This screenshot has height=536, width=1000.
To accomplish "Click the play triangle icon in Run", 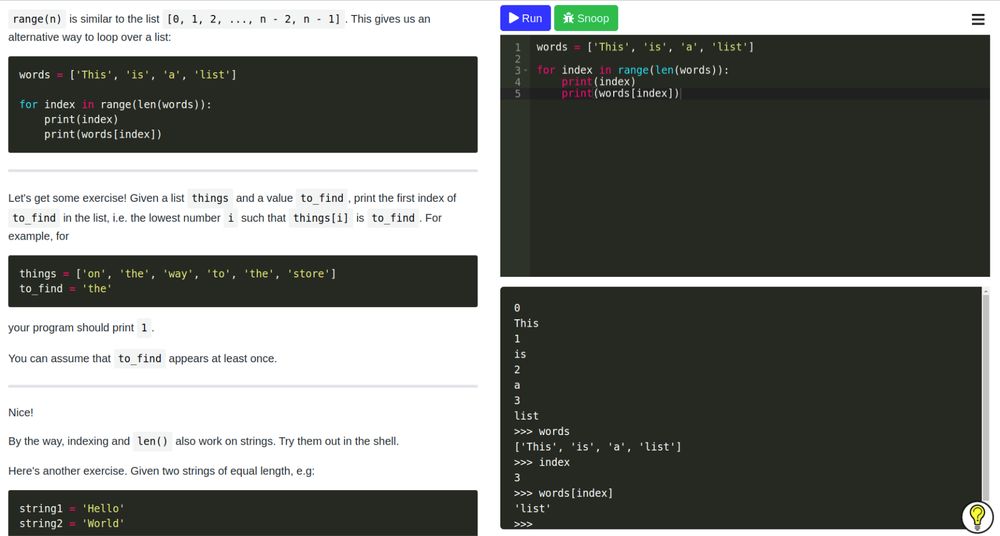I will coord(513,18).
